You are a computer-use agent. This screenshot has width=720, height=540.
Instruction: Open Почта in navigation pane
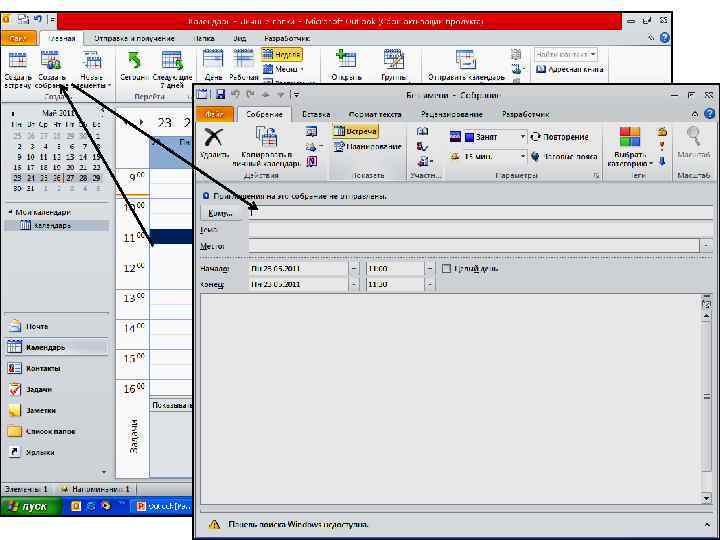(57, 326)
